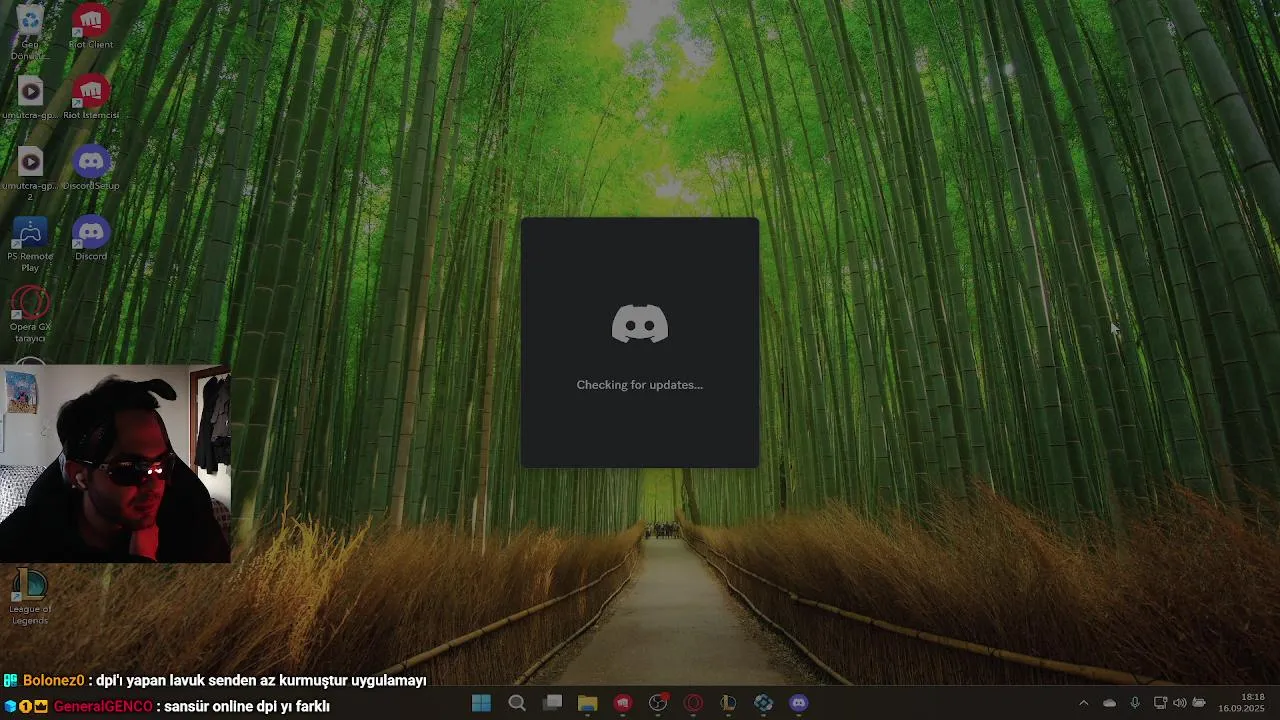Click the 'Checking for updates...' status text
Screen dimensions: 1280x720
[x=640, y=385]
